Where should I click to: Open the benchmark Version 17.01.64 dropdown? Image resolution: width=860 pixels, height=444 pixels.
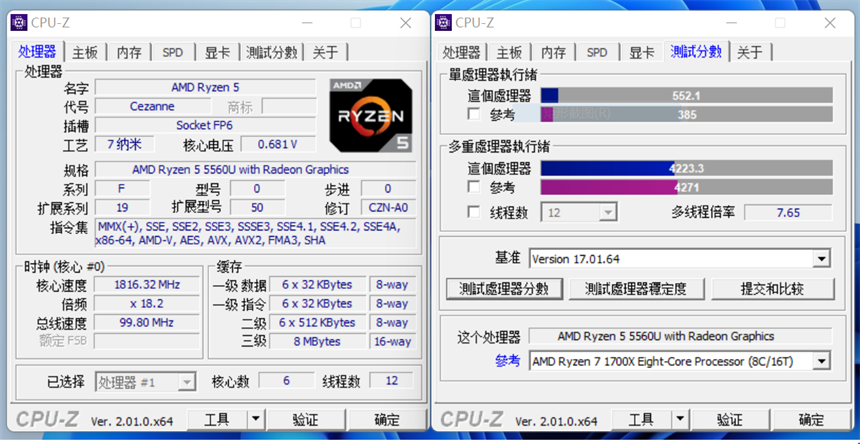[x=821, y=259]
